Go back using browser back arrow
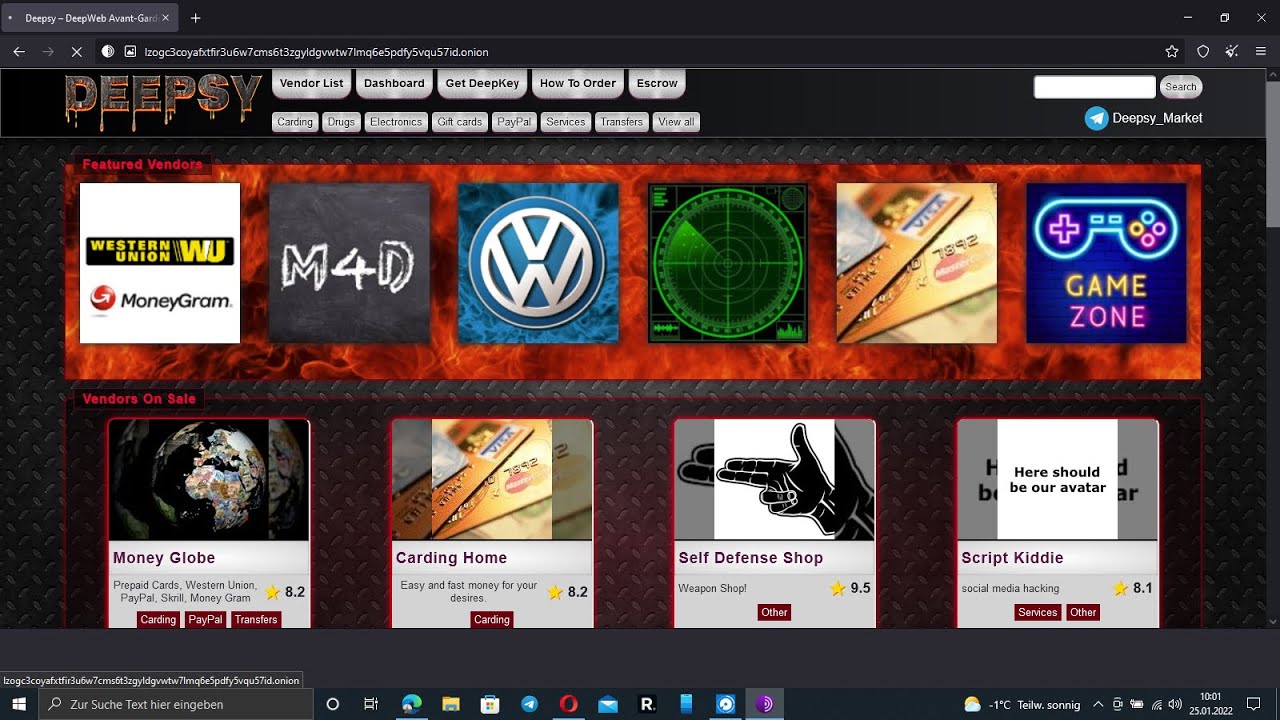Screen dimensions: 1280x720 click(19, 51)
